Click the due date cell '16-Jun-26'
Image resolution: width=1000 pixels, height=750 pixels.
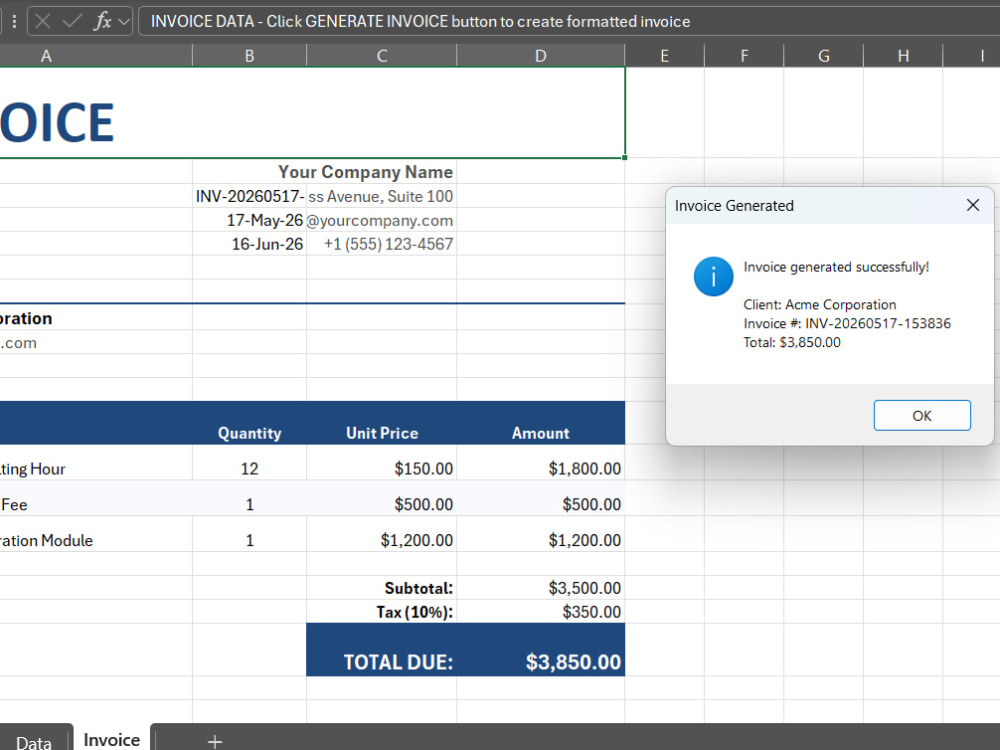[249, 244]
